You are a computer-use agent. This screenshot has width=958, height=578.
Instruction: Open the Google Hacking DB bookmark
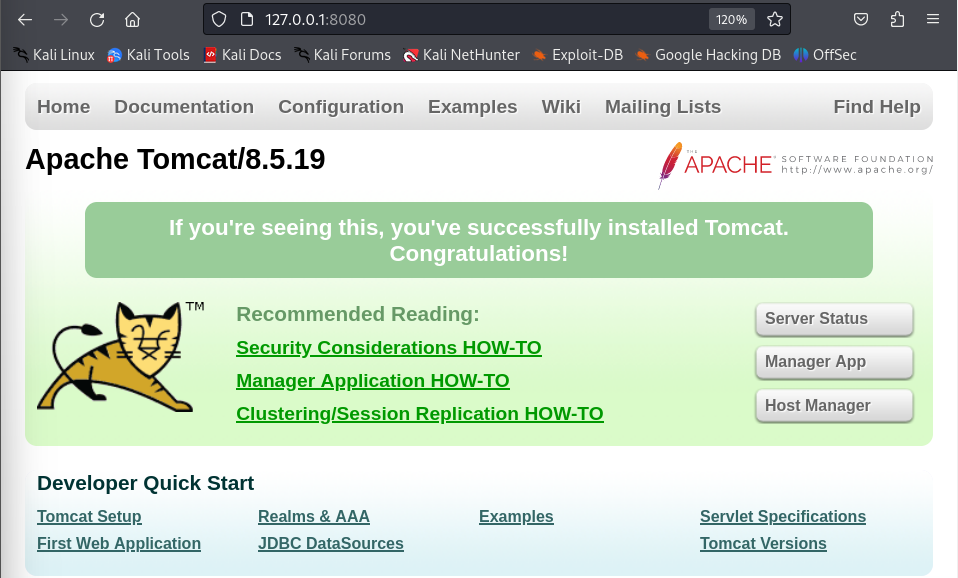tap(708, 55)
